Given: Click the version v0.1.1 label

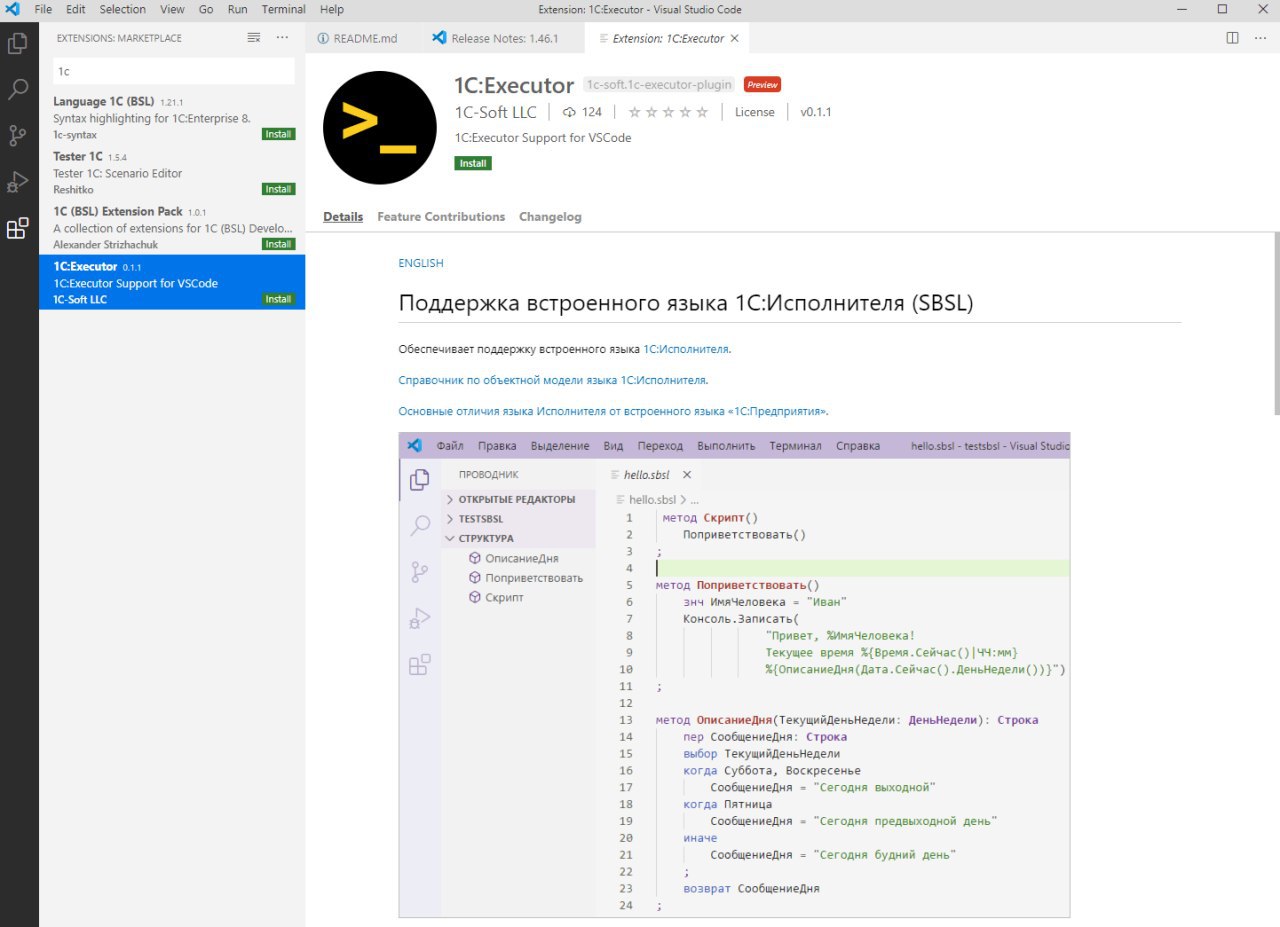Looking at the screenshot, I should tap(816, 112).
